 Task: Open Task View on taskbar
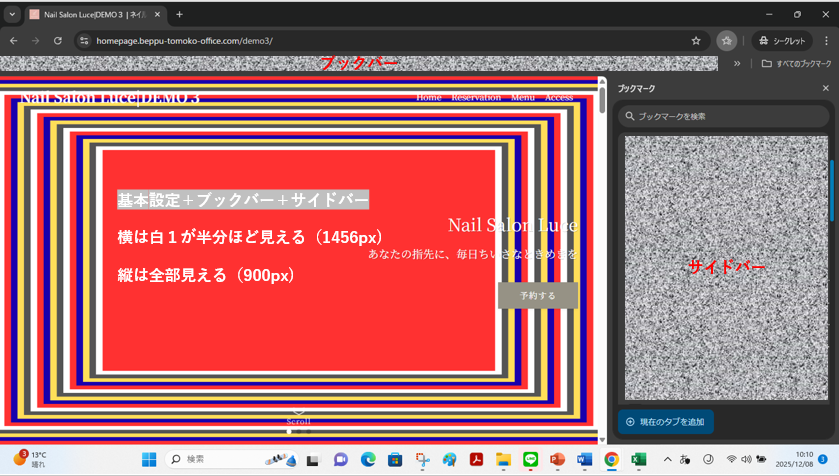313,459
